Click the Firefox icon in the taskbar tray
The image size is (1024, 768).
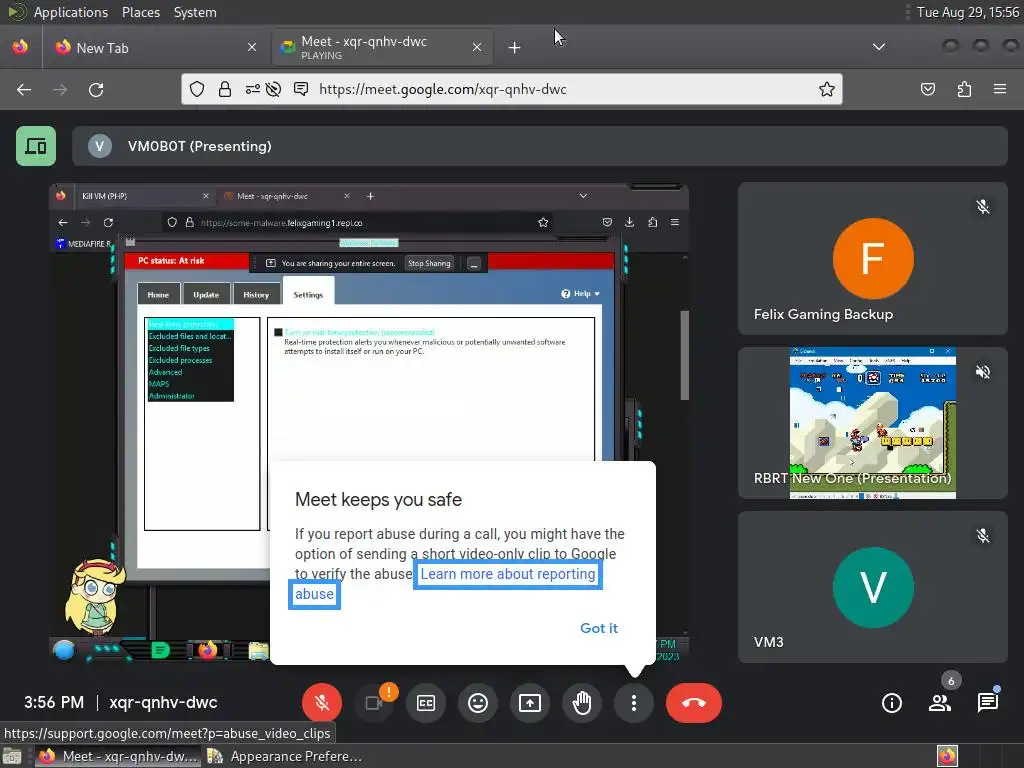tap(947, 756)
